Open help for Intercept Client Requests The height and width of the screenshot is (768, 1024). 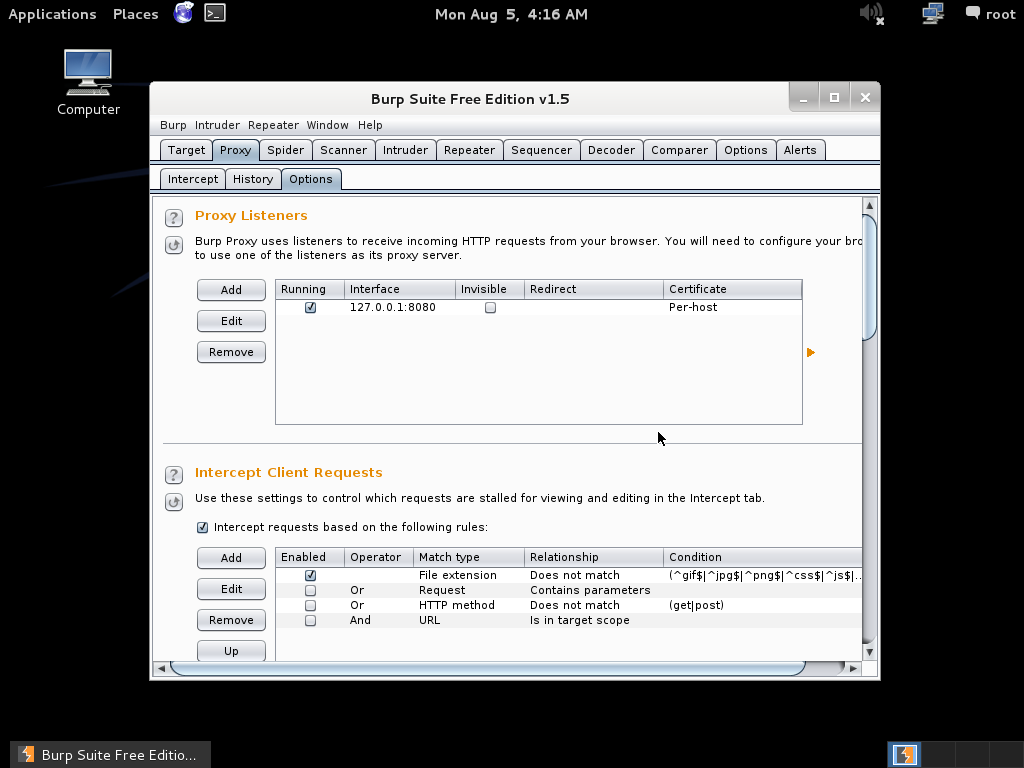coord(174,475)
